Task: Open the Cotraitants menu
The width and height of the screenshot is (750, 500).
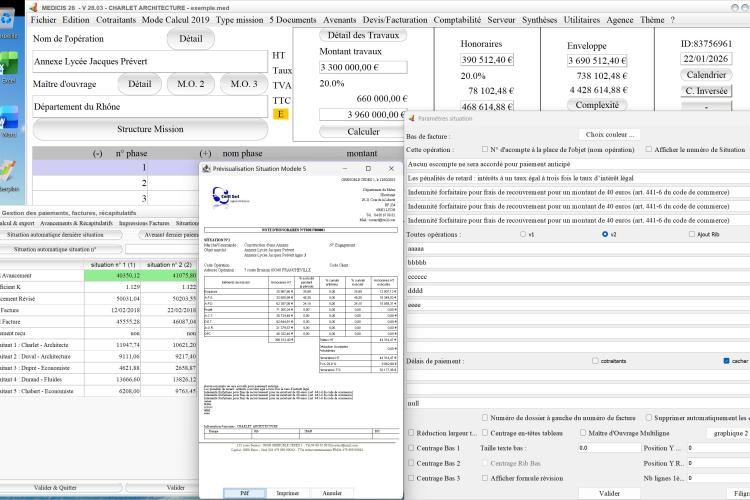Action: coord(116,20)
